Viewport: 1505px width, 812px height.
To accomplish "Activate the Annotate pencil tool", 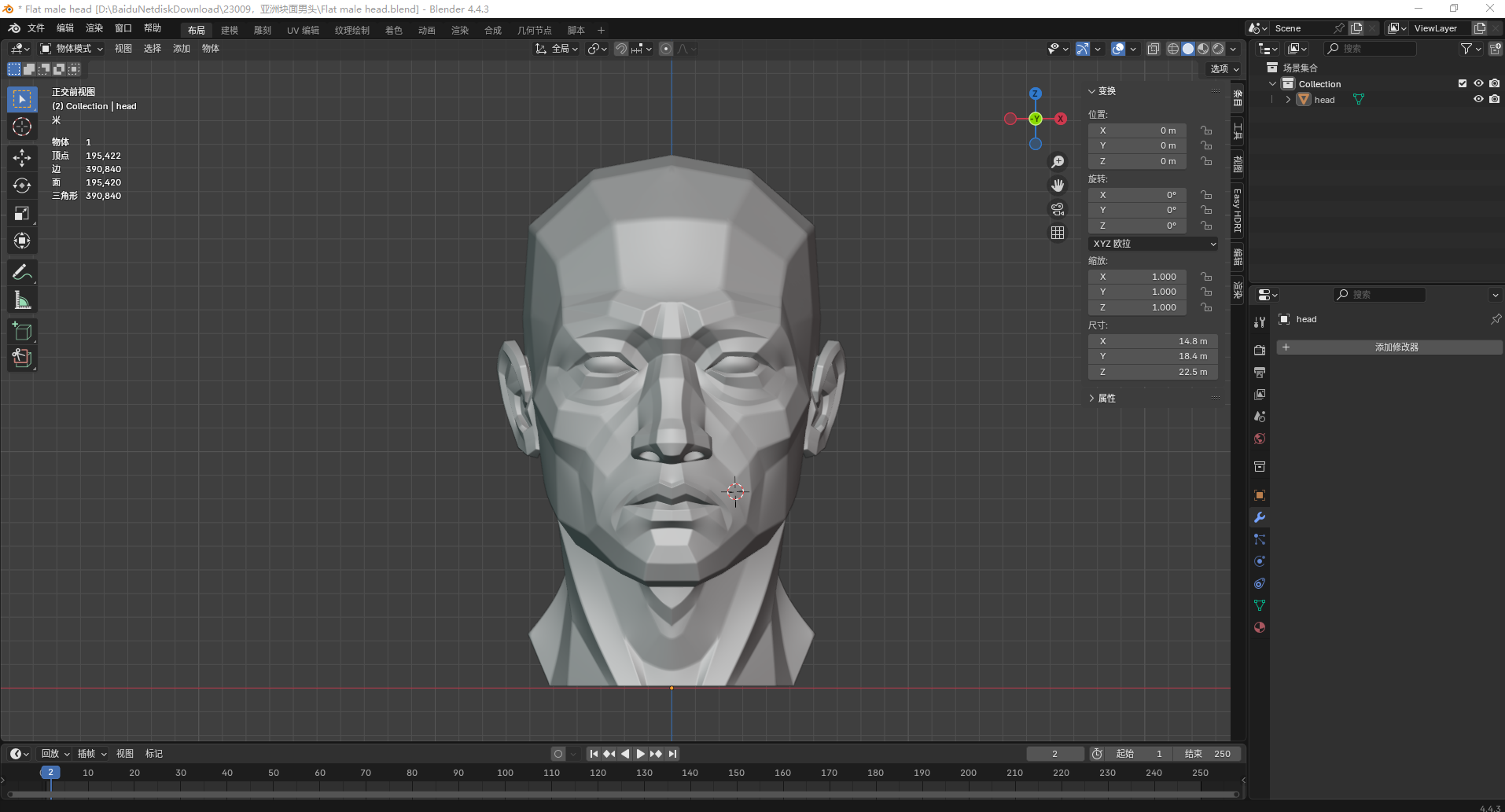I will click(22, 273).
